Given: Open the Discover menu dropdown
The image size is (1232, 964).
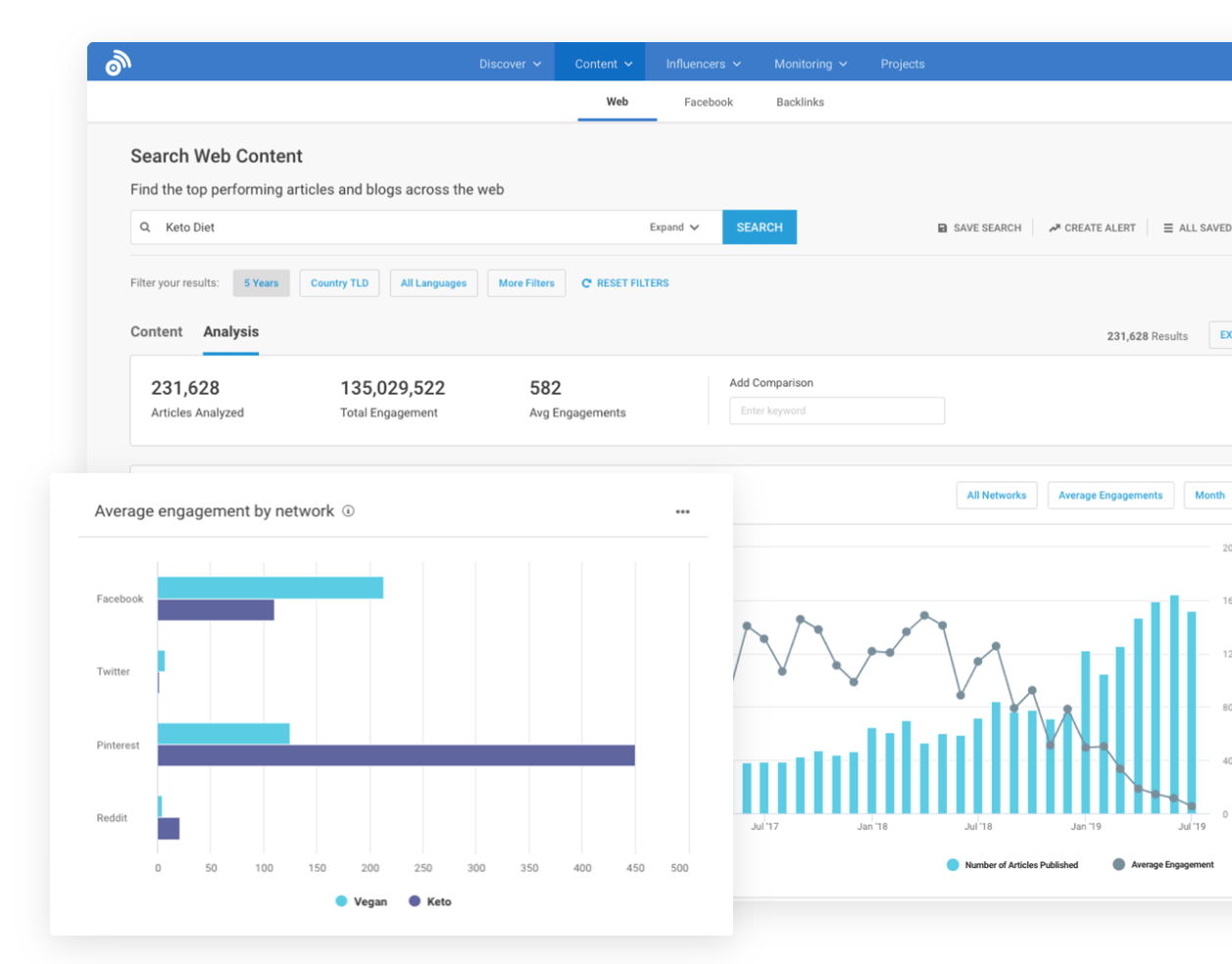Looking at the screenshot, I should [510, 63].
